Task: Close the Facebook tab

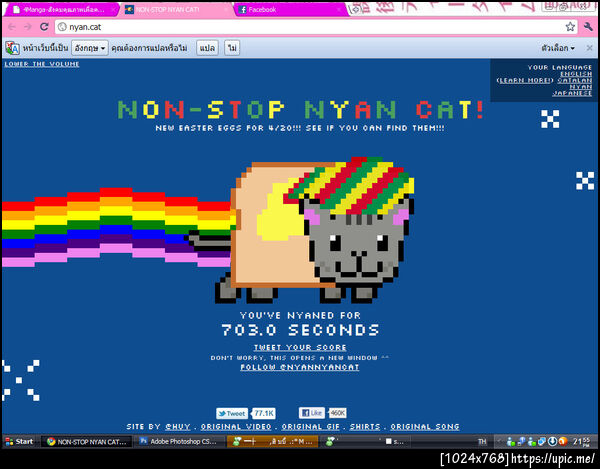Action: 339,10
